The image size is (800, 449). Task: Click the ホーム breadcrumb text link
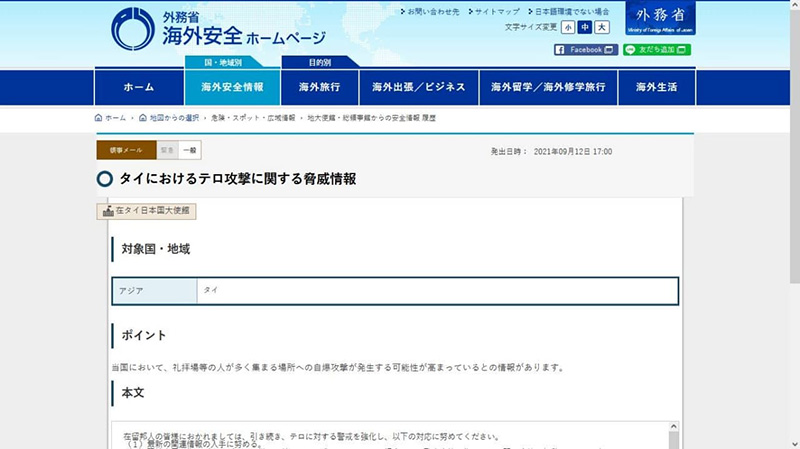pos(116,118)
